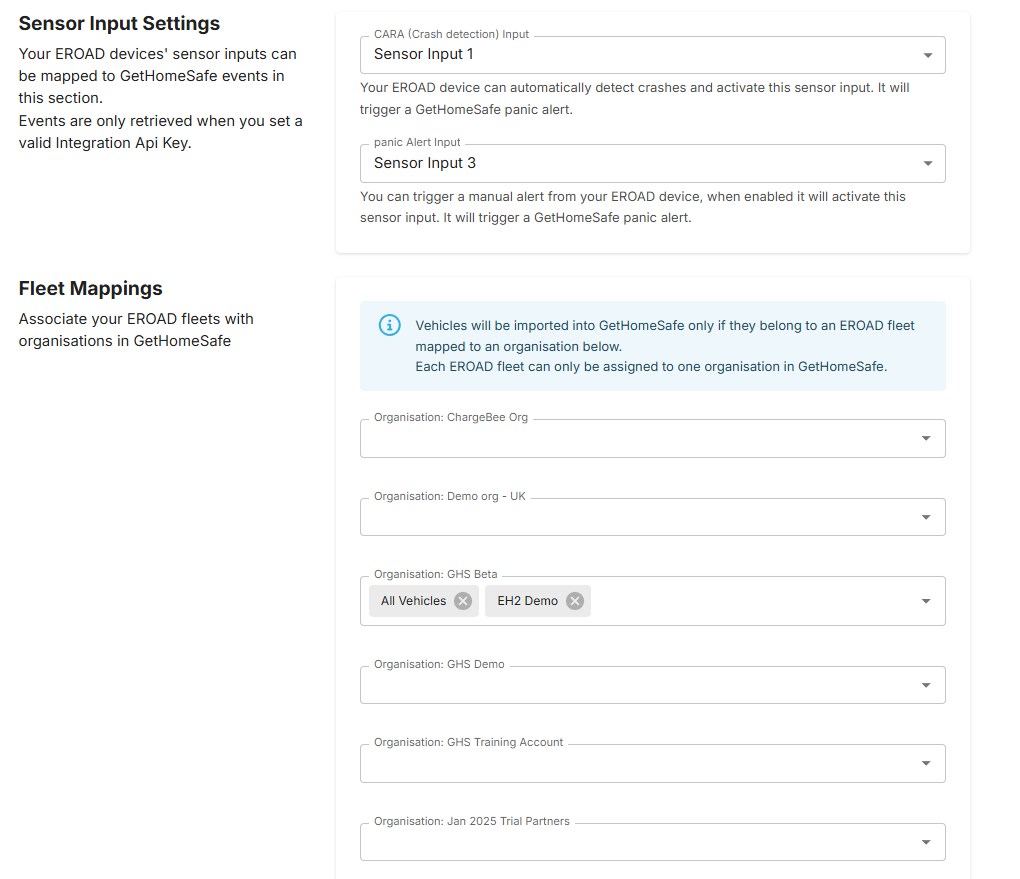Click the panic Alert Input dropdown arrow
Screen dimensions: 1020x879
(x=927, y=164)
